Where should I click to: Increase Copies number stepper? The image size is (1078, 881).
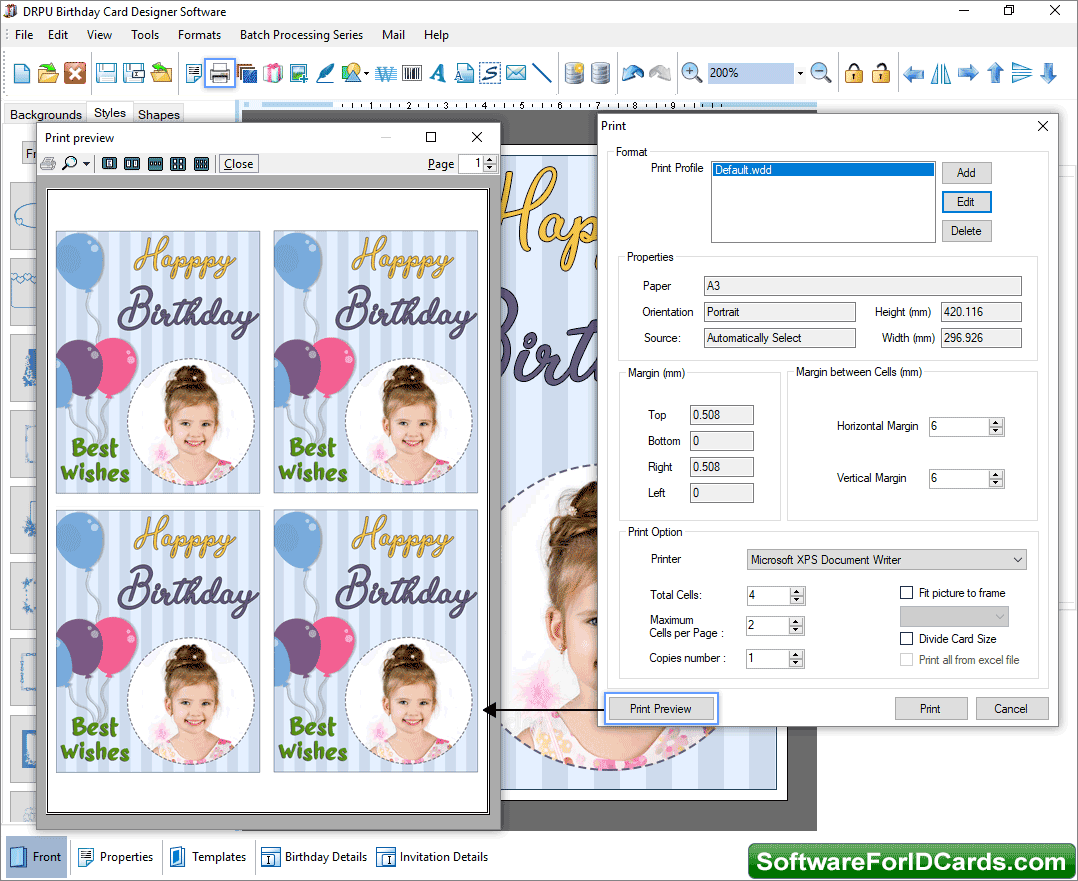[796, 655]
